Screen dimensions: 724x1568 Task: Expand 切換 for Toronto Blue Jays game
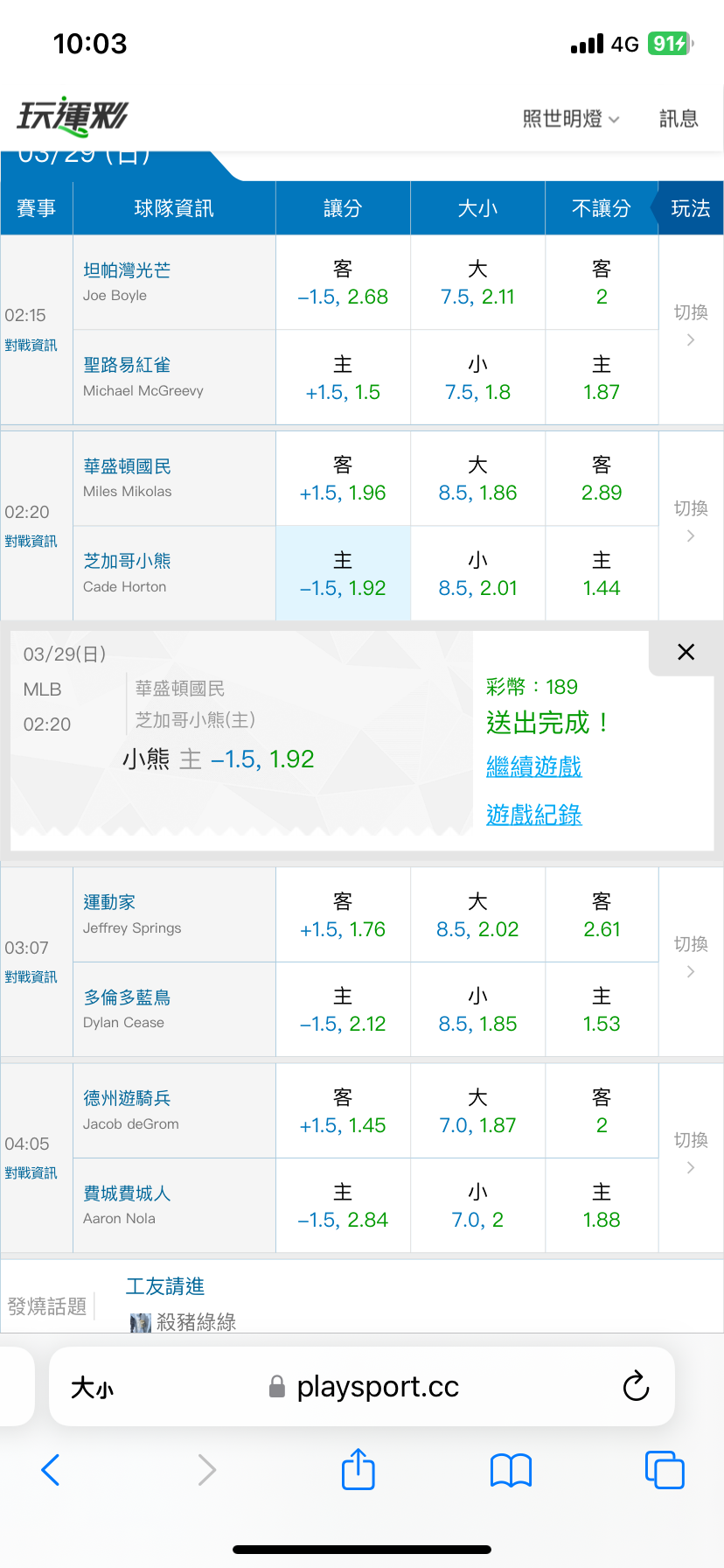[x=690, y=956]
